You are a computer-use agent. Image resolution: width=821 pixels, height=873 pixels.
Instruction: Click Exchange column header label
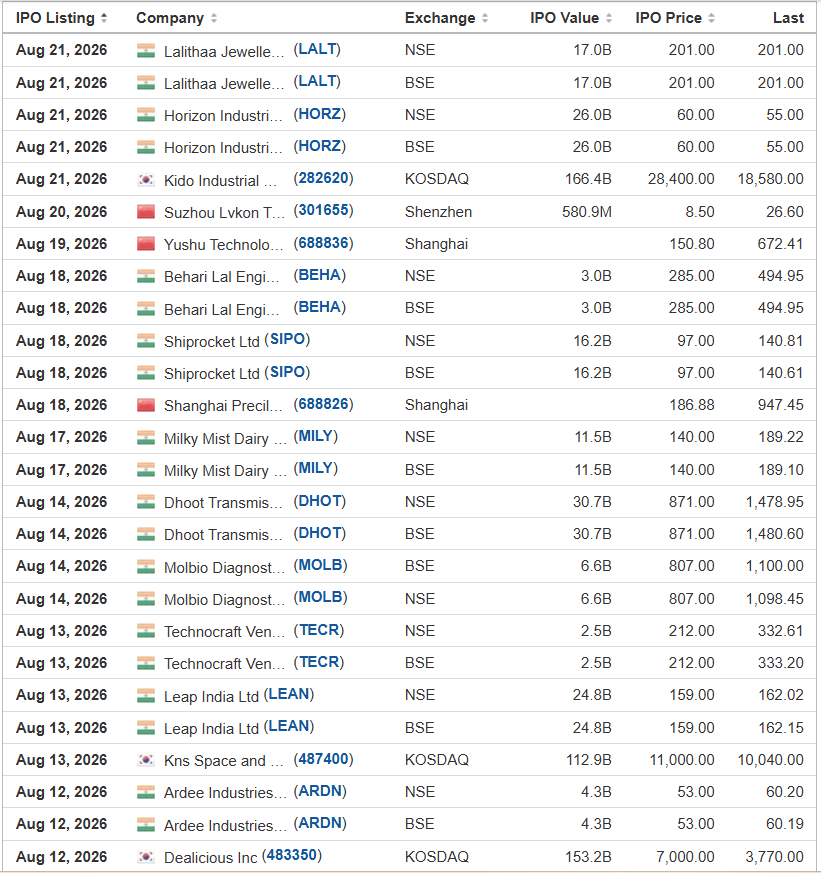coord(440,18)
